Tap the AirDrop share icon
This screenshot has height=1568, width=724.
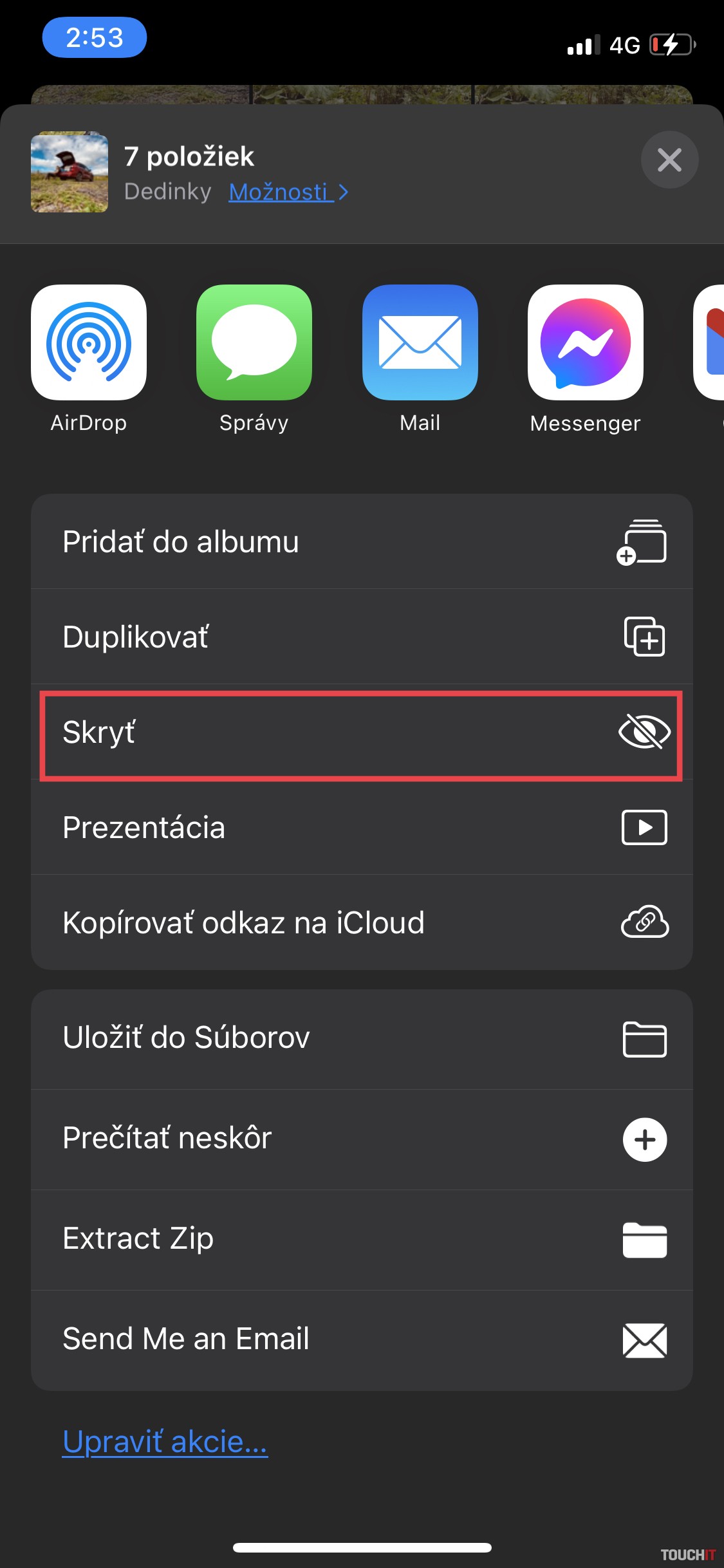pyautogui.click(x=89, y=342)
